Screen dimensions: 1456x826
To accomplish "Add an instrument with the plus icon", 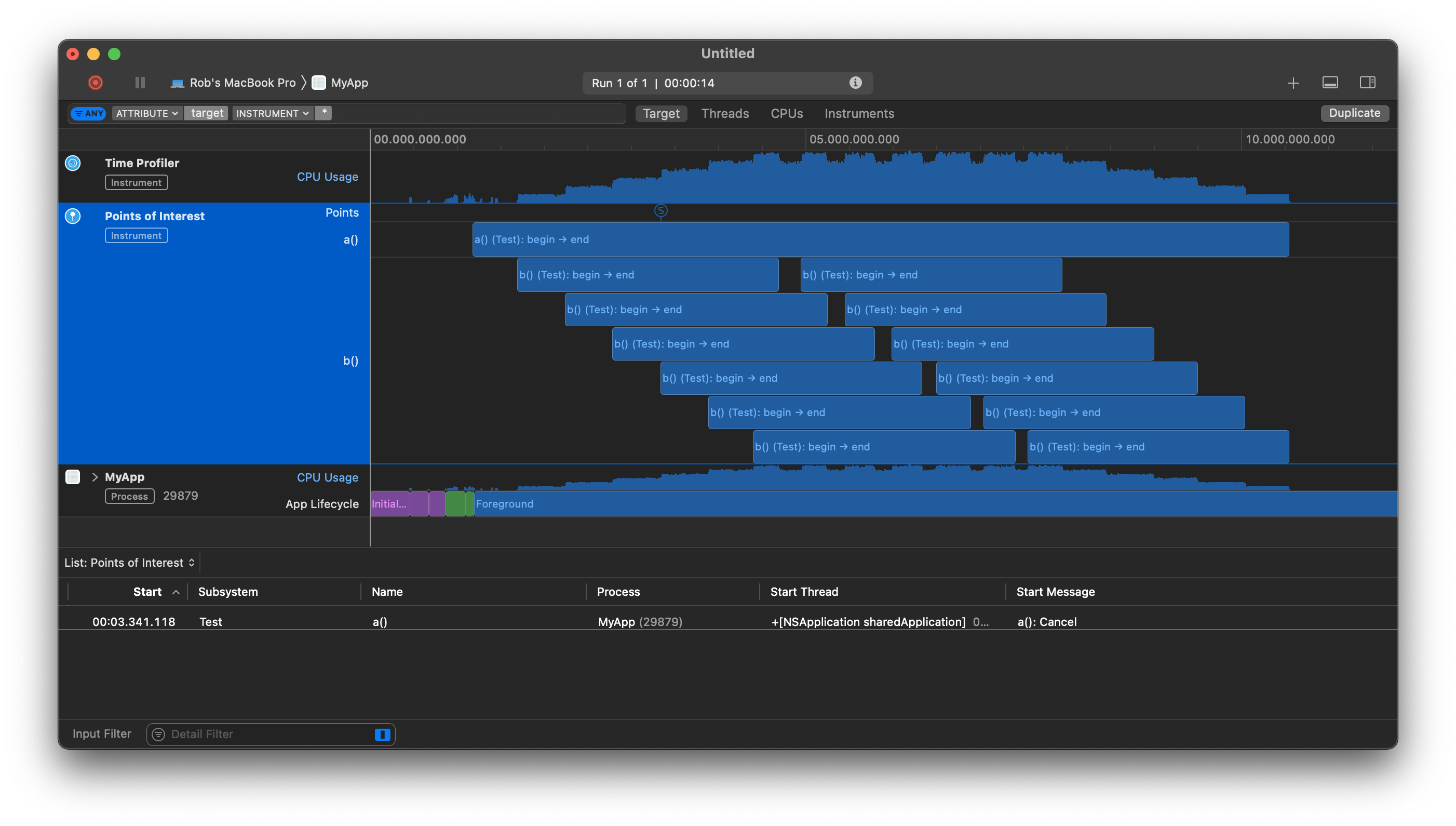I will pyautogui.click(x=1293, y=84).
